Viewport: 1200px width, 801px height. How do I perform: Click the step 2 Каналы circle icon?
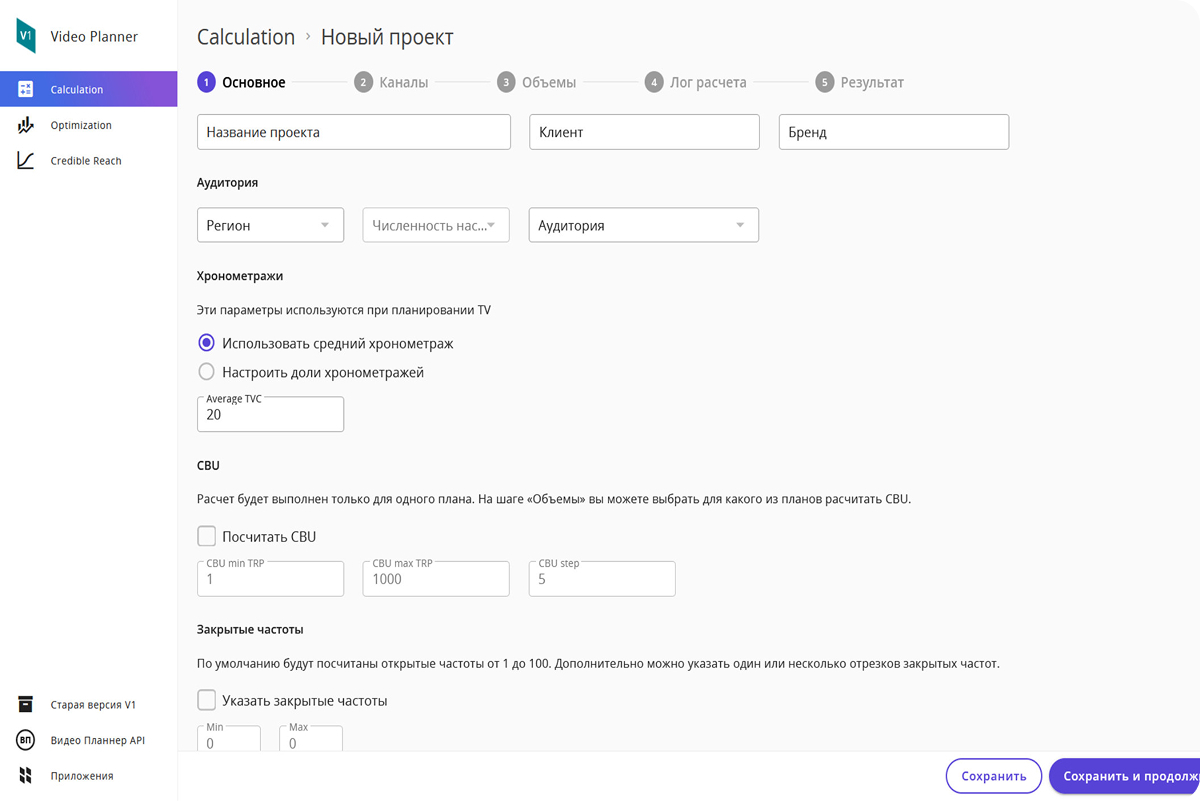coord(363,82)
